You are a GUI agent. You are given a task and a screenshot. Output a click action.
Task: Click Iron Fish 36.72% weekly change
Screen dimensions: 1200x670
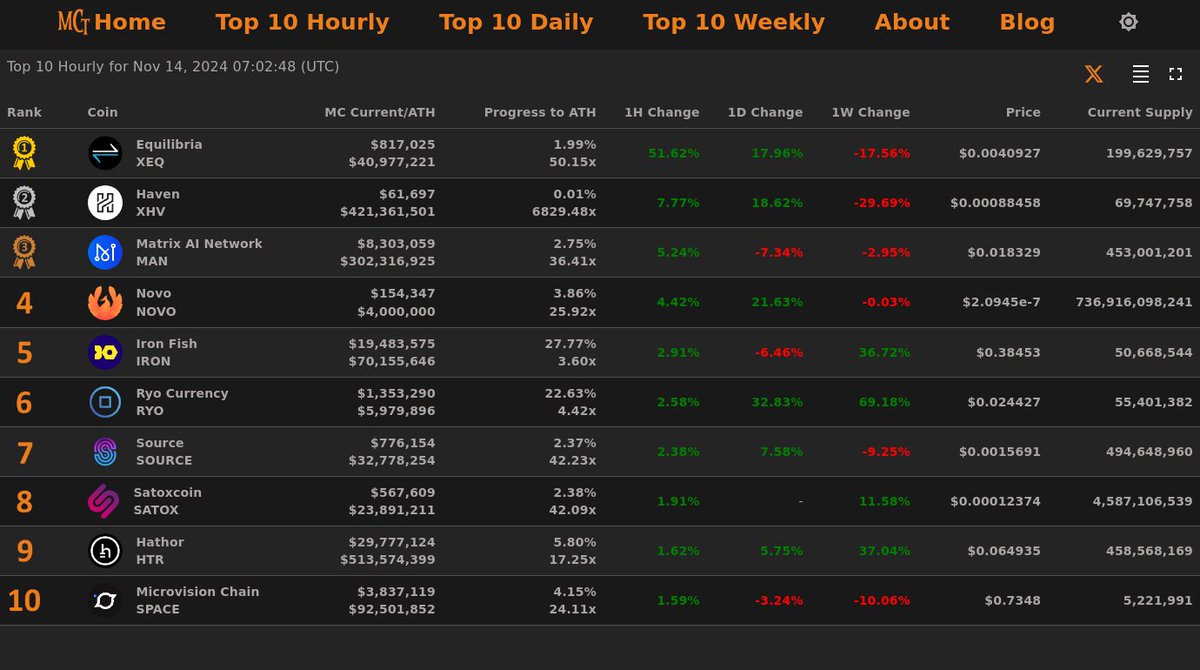pos(884,352)
